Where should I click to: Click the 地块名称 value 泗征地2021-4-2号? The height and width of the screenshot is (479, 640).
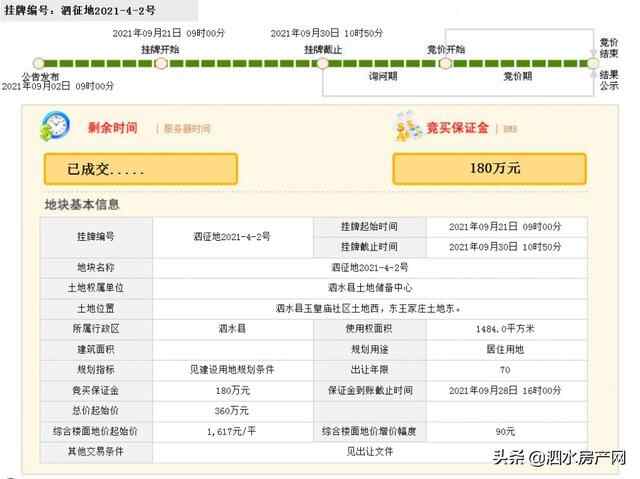(x=370, y=268)
